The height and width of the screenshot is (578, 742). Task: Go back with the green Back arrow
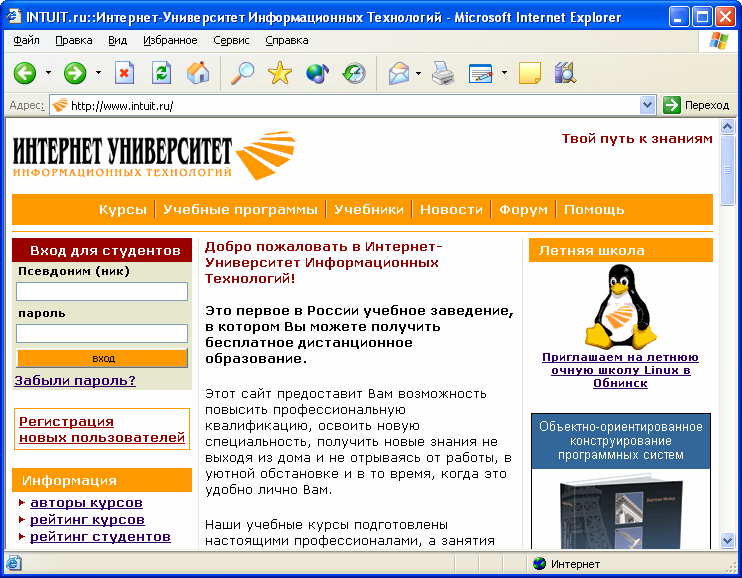25,73
